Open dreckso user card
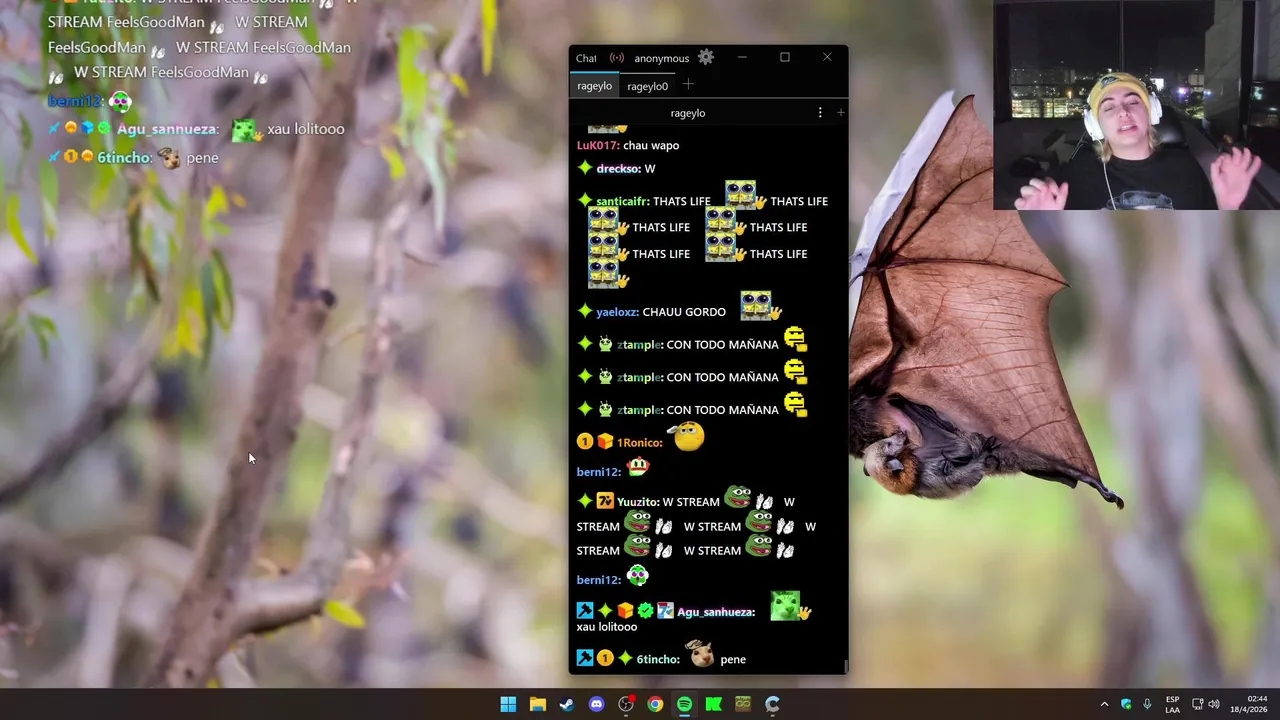Viewport: 1280px width, 720px height. pyautogui.click(x=618, y=169)
